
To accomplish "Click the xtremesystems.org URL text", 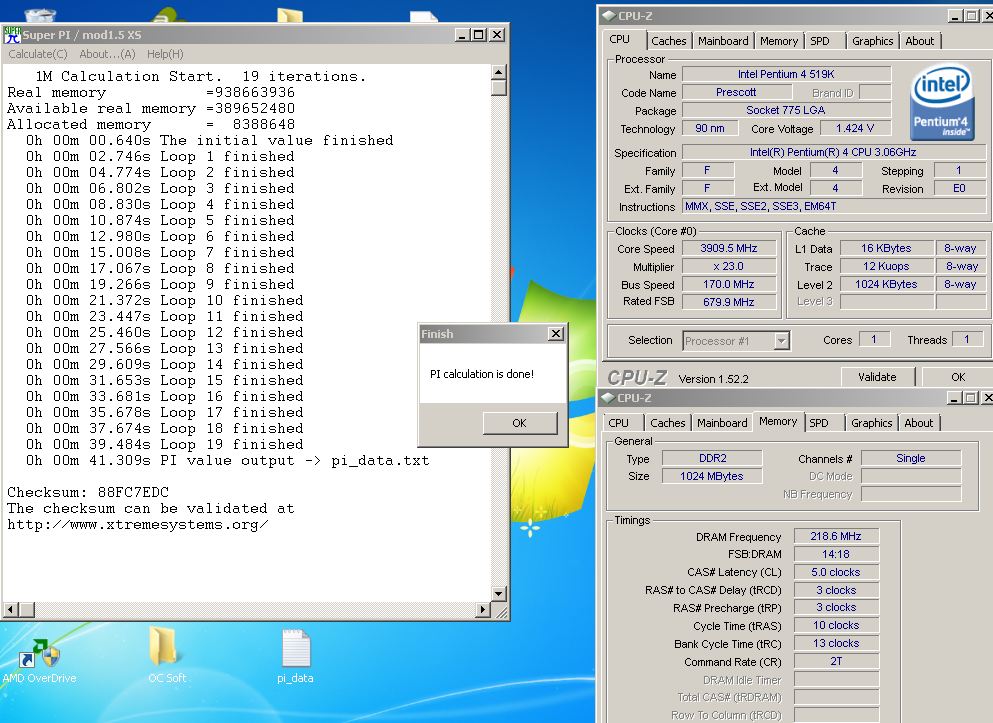I will pos(137,525).
